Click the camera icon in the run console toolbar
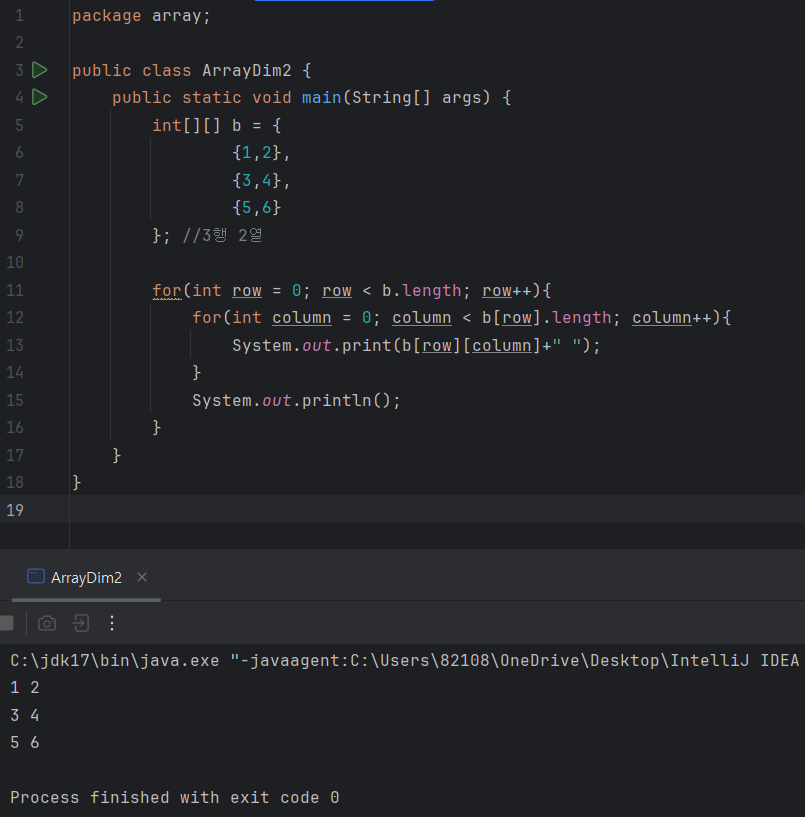The height and width of the screenshot is (817, 805). pyautogui.click(x=46, y=622)
